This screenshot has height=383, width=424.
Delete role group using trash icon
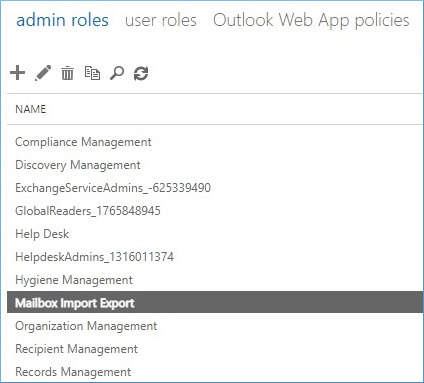click(67, 73)
